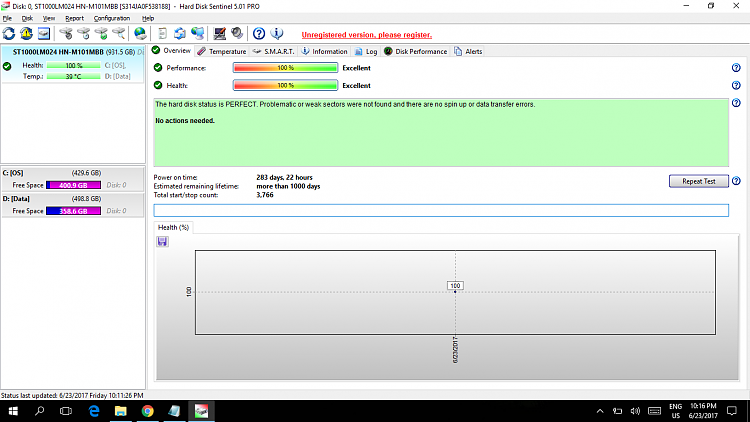Switch to the Alerts tab
The width and height of the screenshot is (750, 422).
[x=468, y=51]
